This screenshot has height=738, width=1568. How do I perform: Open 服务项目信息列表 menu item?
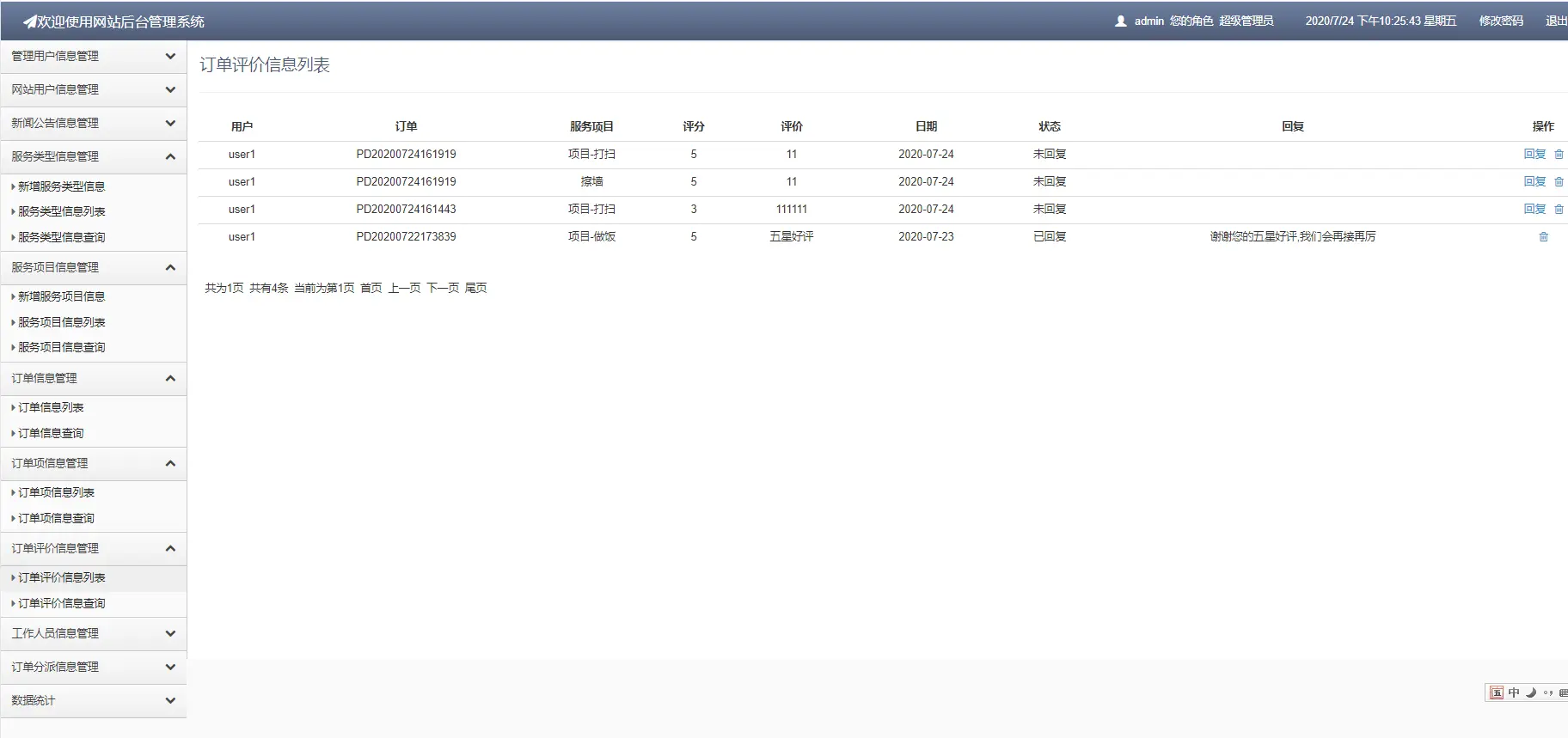pyautogui.click(x=61, y=322)
